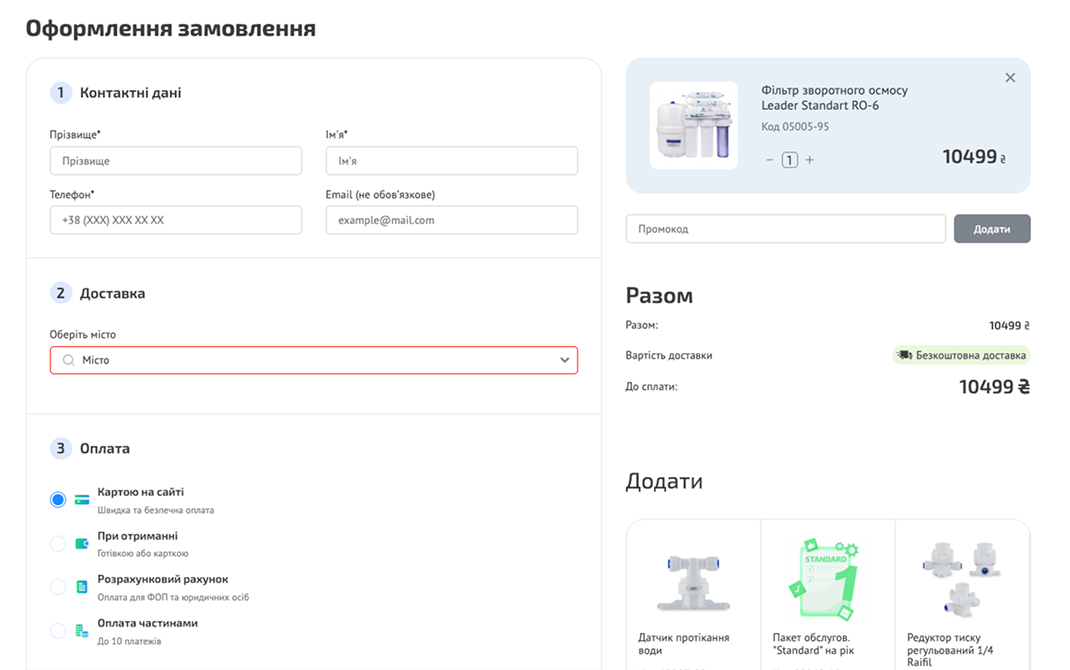
Task: Click the search magnifier icon in city field
Action: click(68, 360)
